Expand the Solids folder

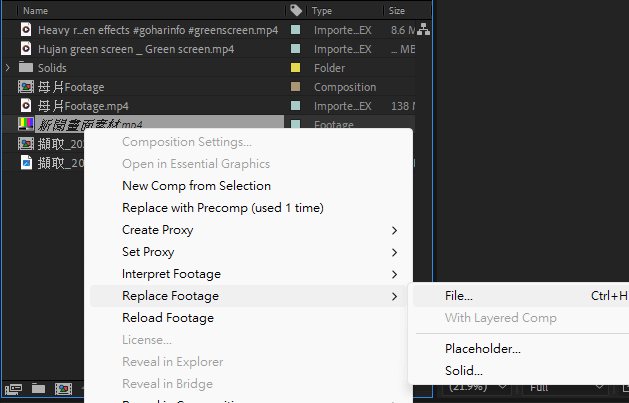tap(9, 68)
